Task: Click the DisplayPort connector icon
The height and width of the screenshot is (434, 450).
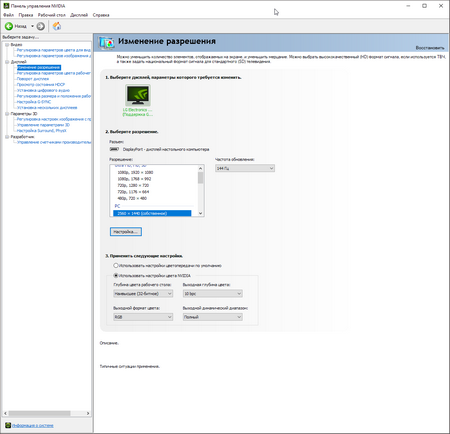Action: point(114,149)
